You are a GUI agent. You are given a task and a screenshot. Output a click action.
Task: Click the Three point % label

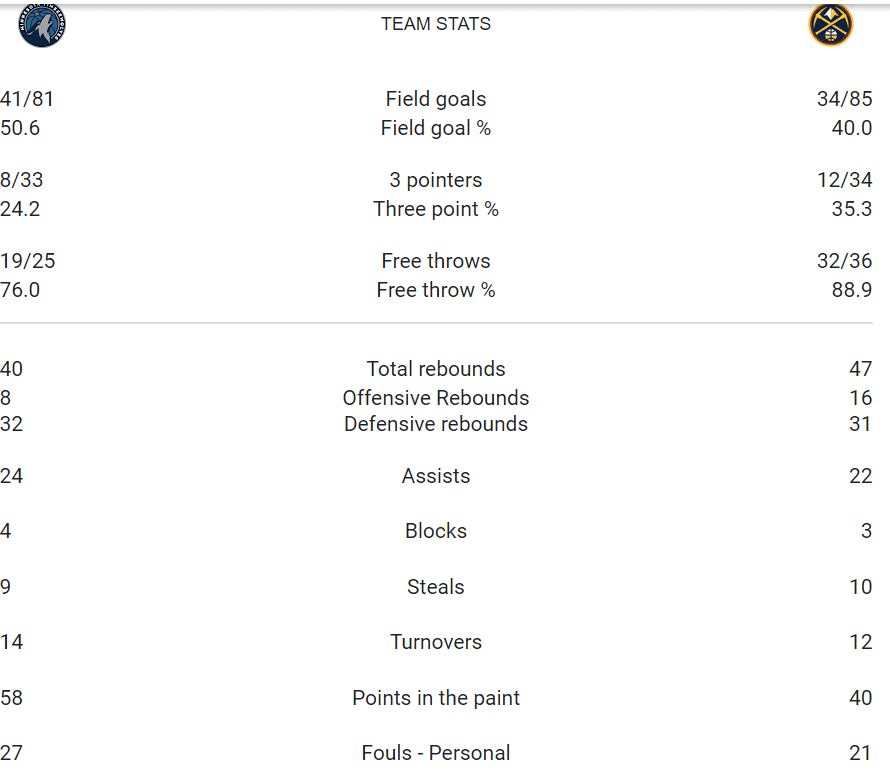436,209
